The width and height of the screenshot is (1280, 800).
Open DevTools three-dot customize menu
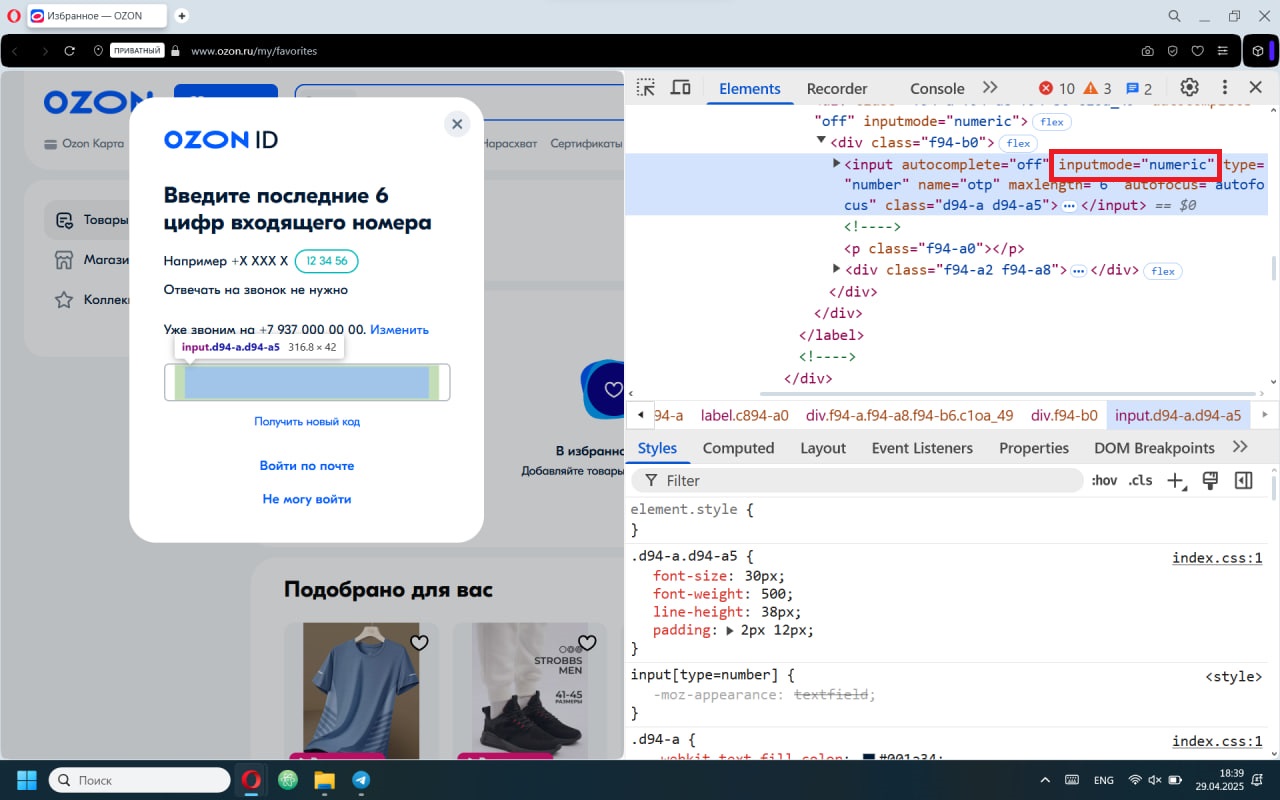(1224, 88)
